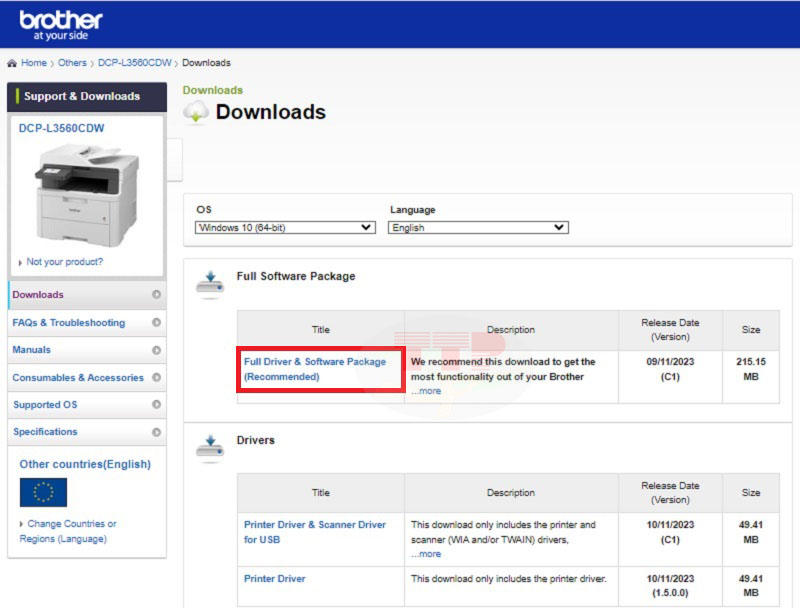Open FAQs & Troubleshooting in the sidebar

point(69,323)
